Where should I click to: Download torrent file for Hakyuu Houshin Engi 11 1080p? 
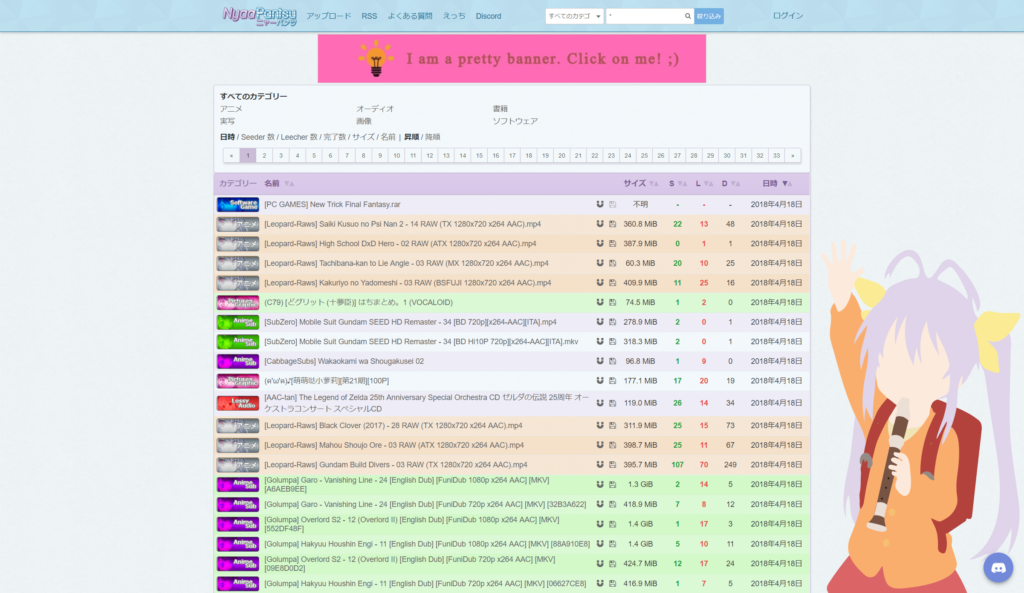613,544
